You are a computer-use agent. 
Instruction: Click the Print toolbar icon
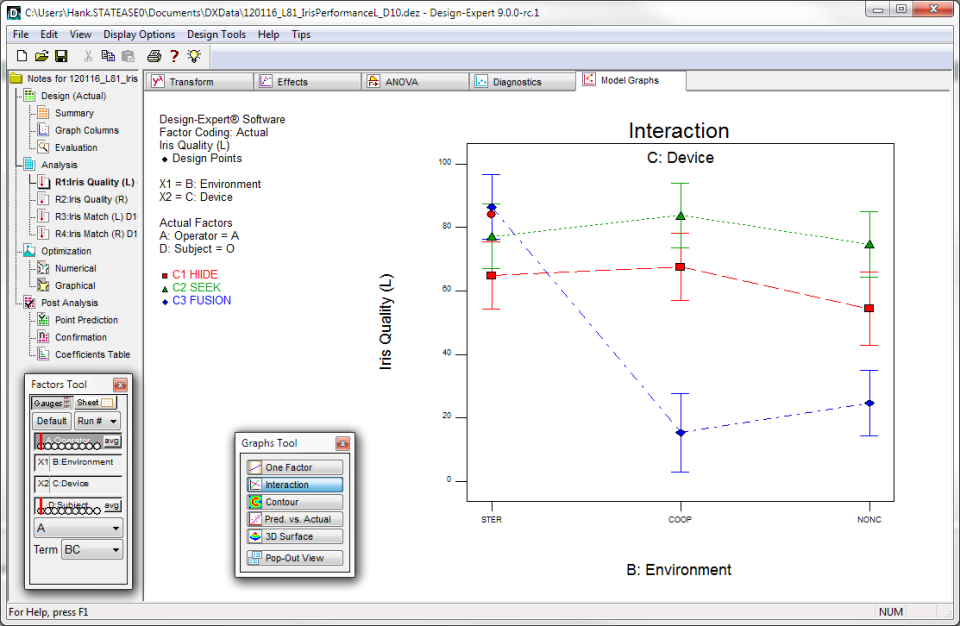[154, 56]
